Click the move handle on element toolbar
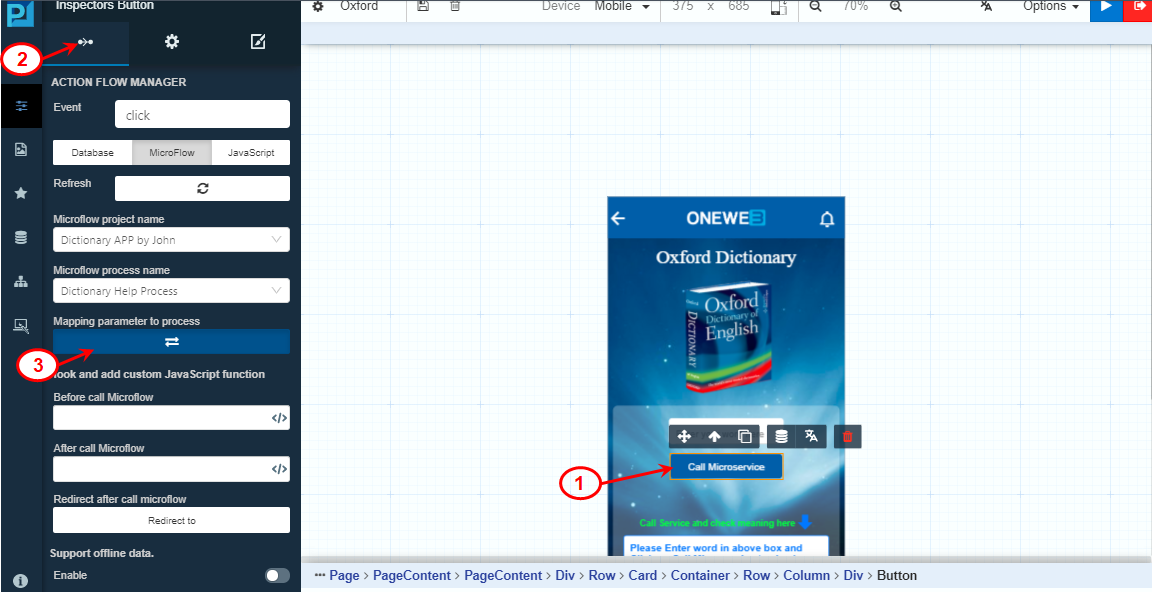1152x592 pixels. 684,436
